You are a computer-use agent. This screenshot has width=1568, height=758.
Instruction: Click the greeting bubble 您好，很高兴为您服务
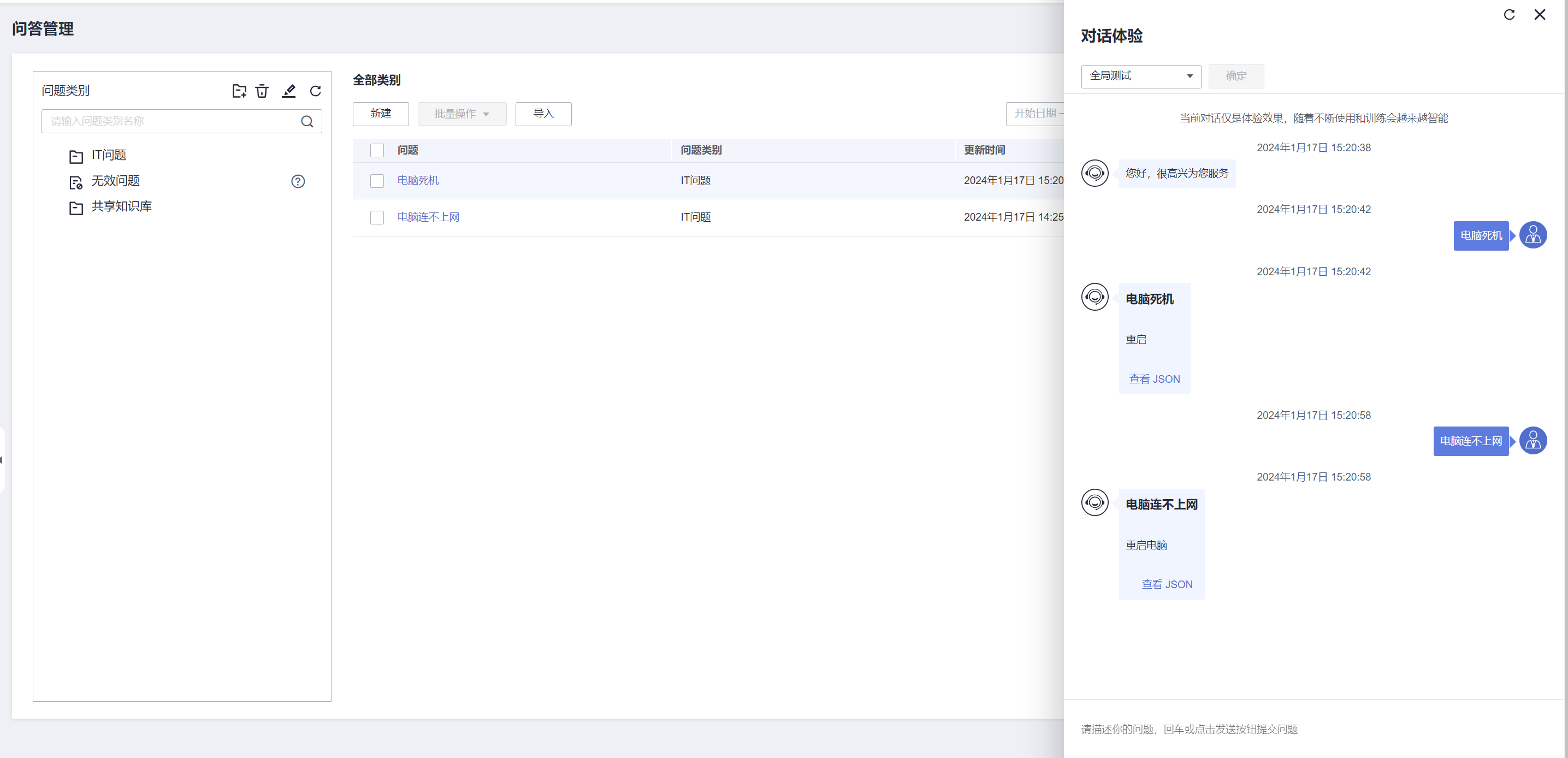pyautogui.click(x=1176, y=174)
